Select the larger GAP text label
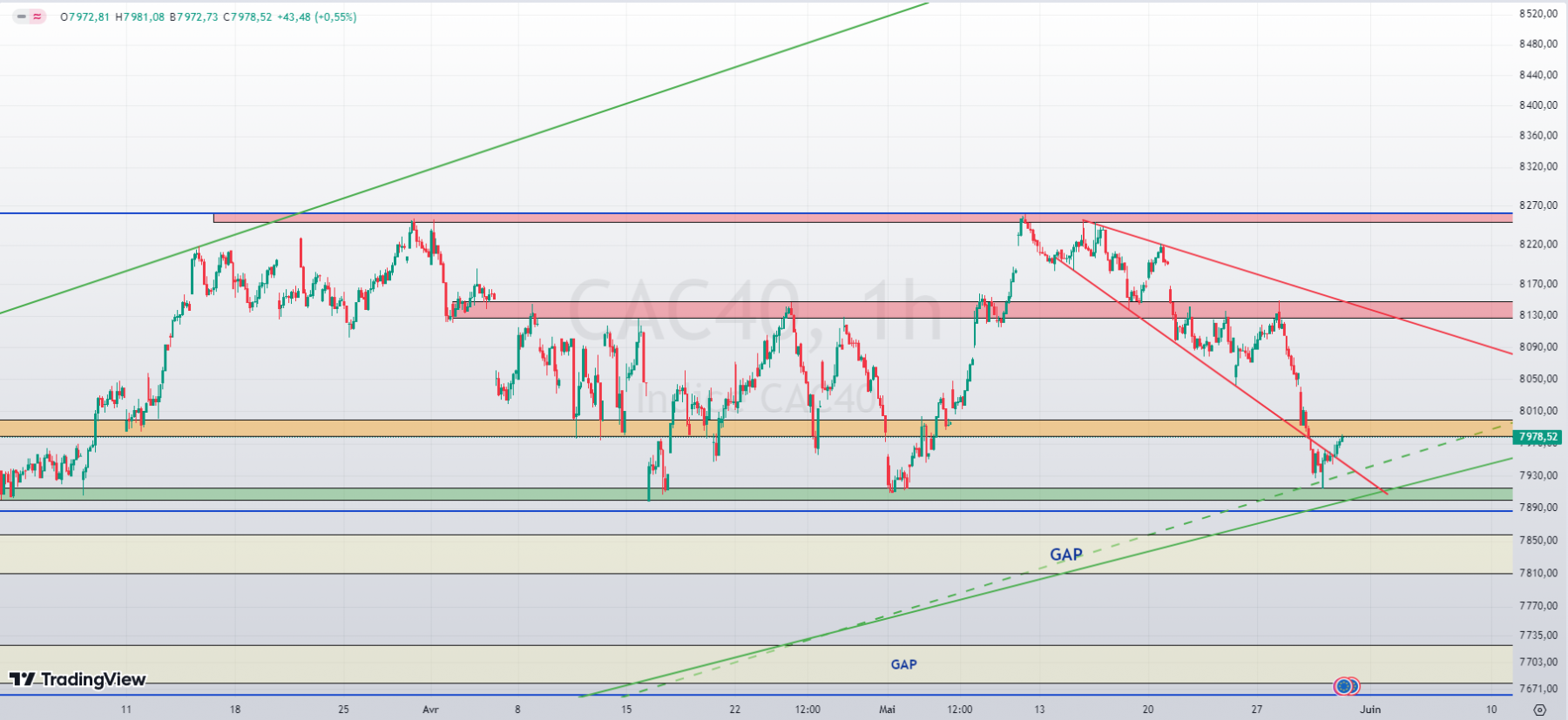 pos(1066,555)
